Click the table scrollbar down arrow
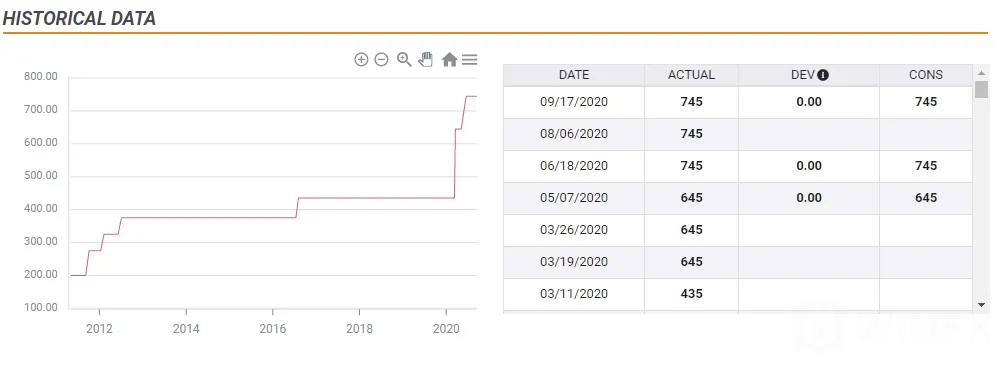 click(981, 304)
